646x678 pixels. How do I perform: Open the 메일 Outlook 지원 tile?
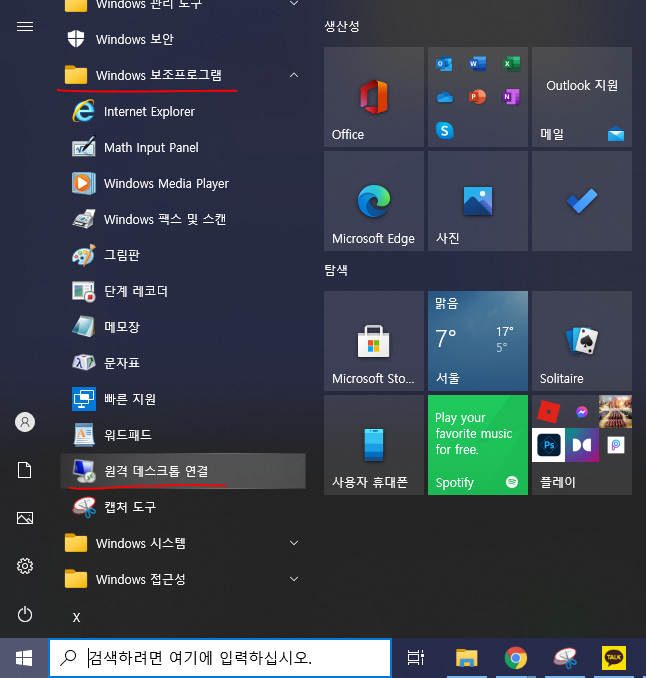582,97
